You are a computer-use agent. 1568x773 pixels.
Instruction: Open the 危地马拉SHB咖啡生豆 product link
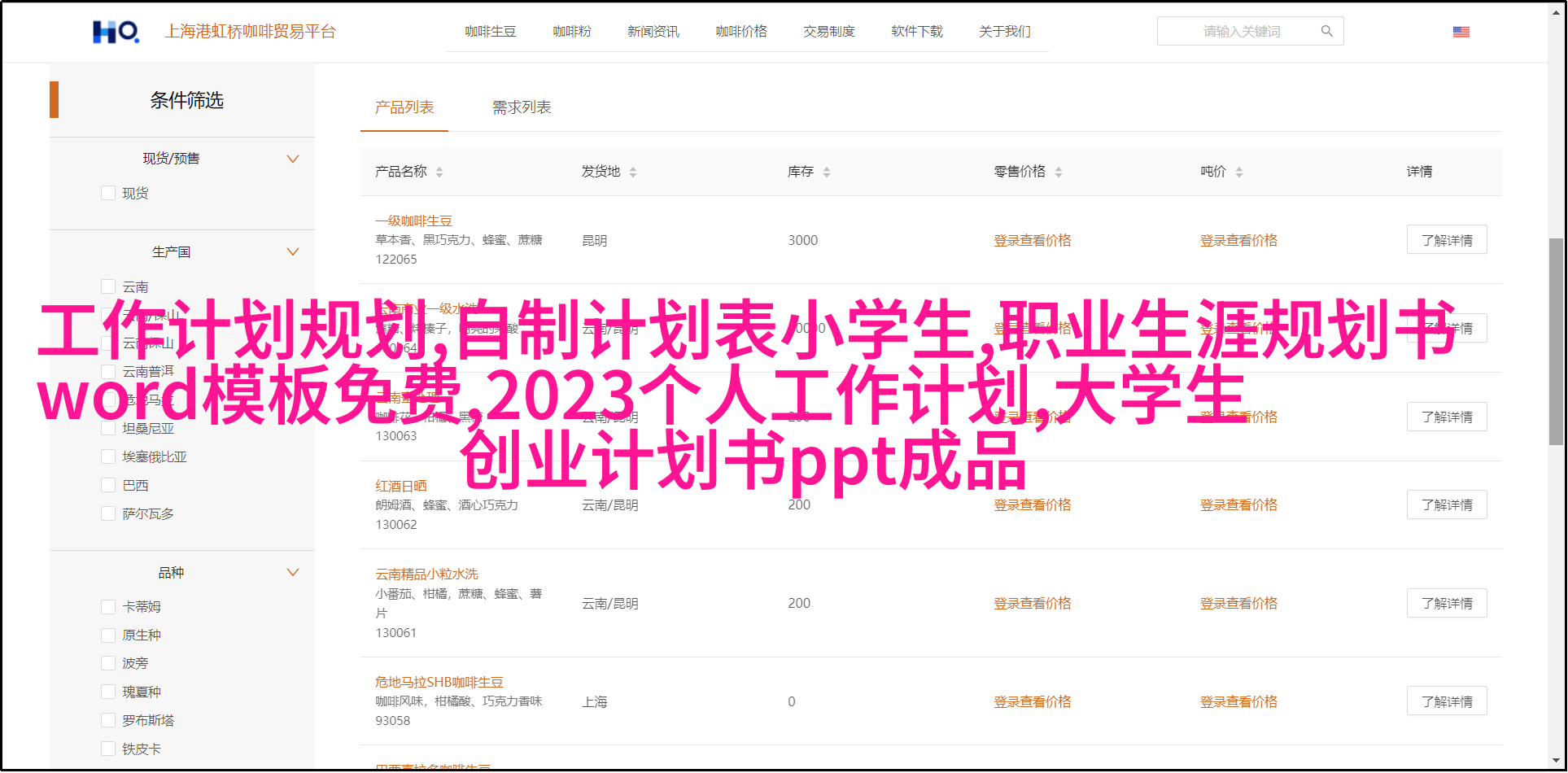[x=439, y=682]
